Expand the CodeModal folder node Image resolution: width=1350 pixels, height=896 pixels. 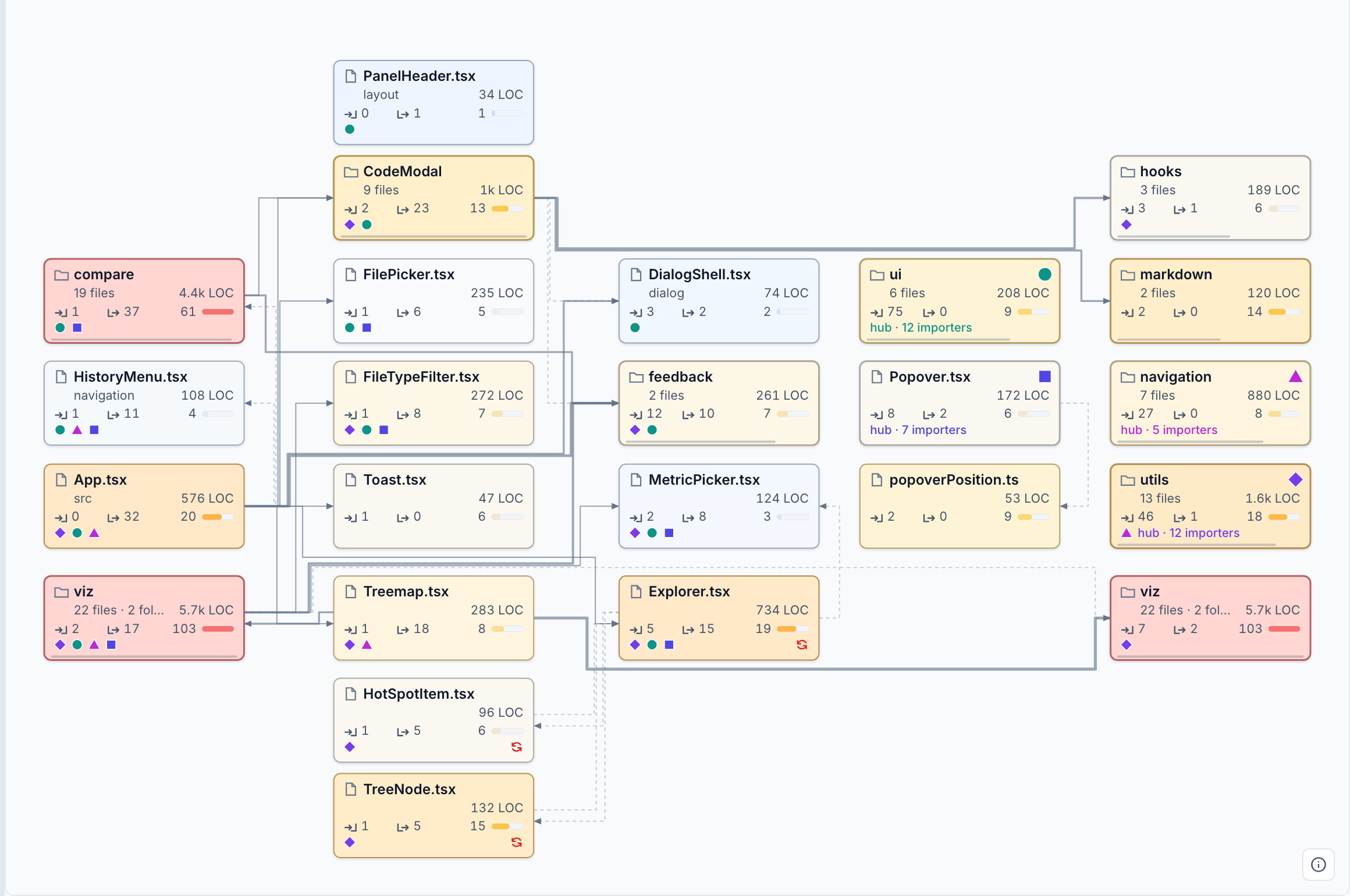pyautogui.click(x=434, y=198)
